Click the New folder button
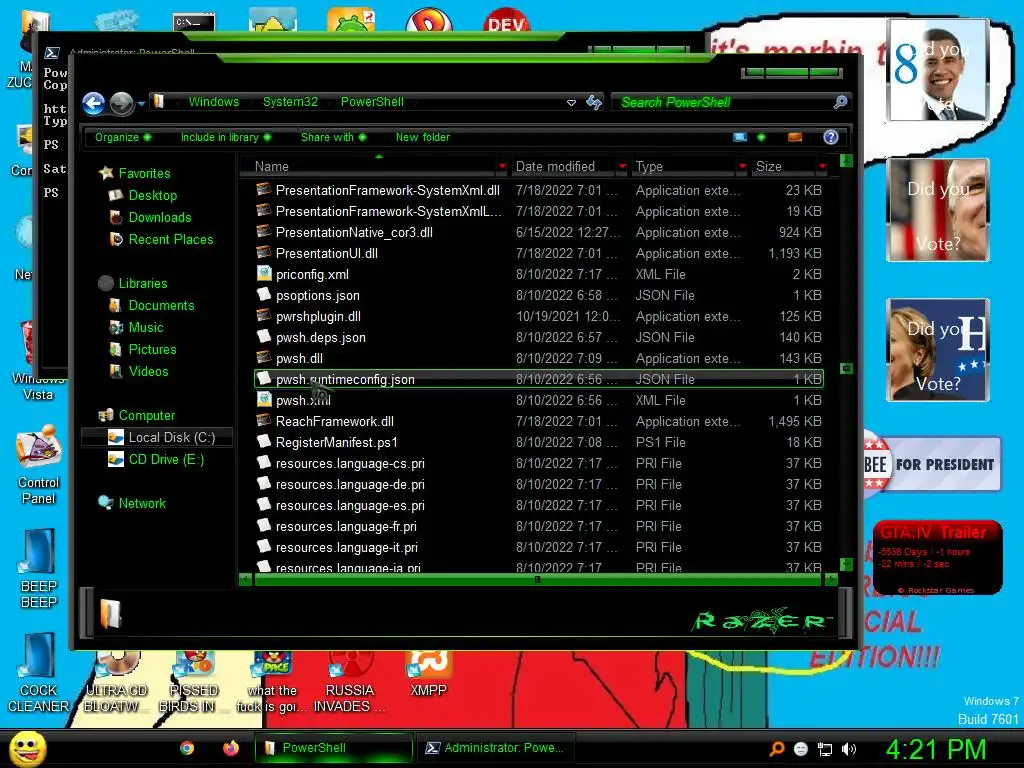1024x768 pixels. tap(423, 137)
